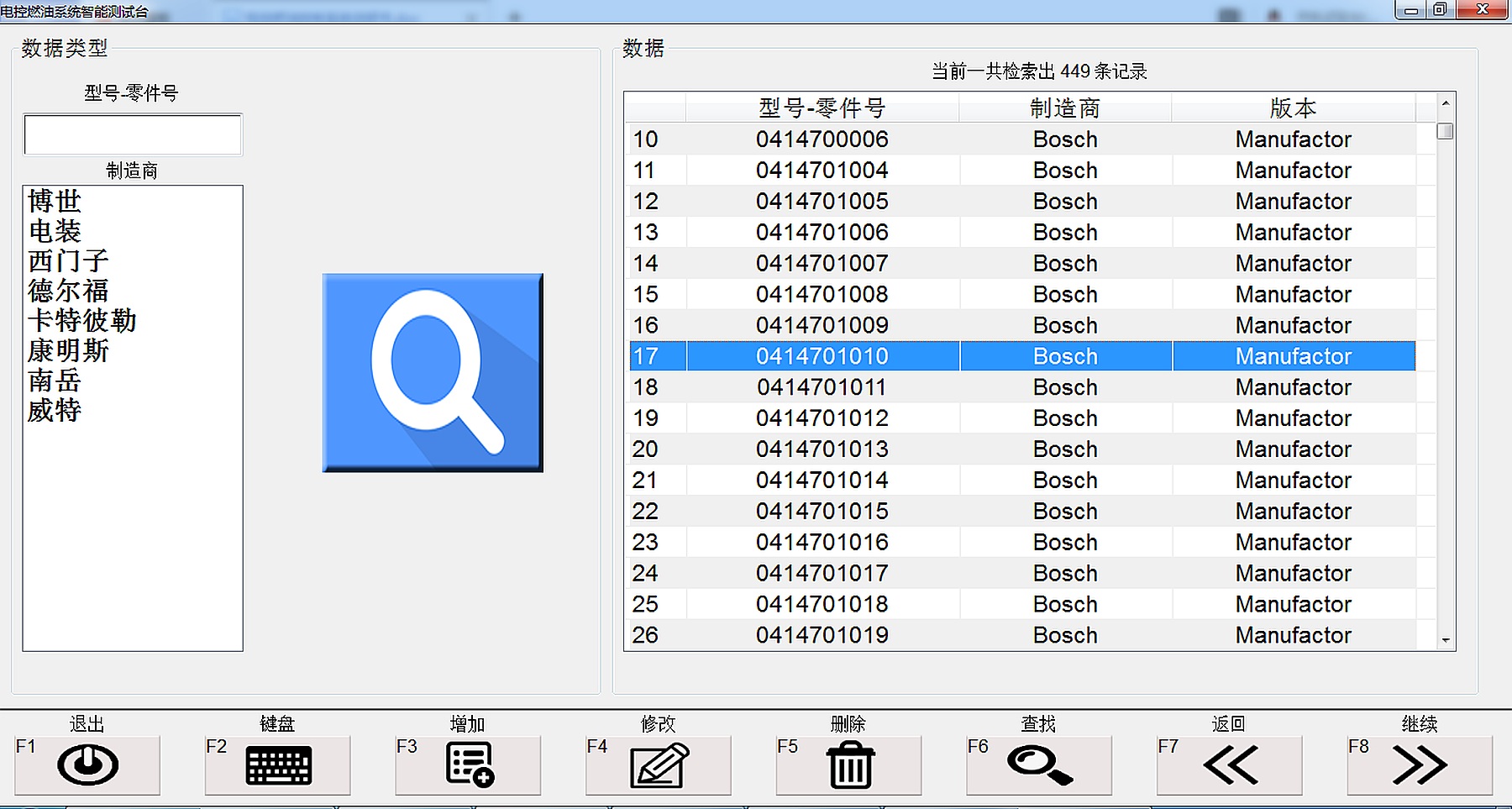Click Bosch cell in row 12
1512x809 pixels.
pos(1065,202)
